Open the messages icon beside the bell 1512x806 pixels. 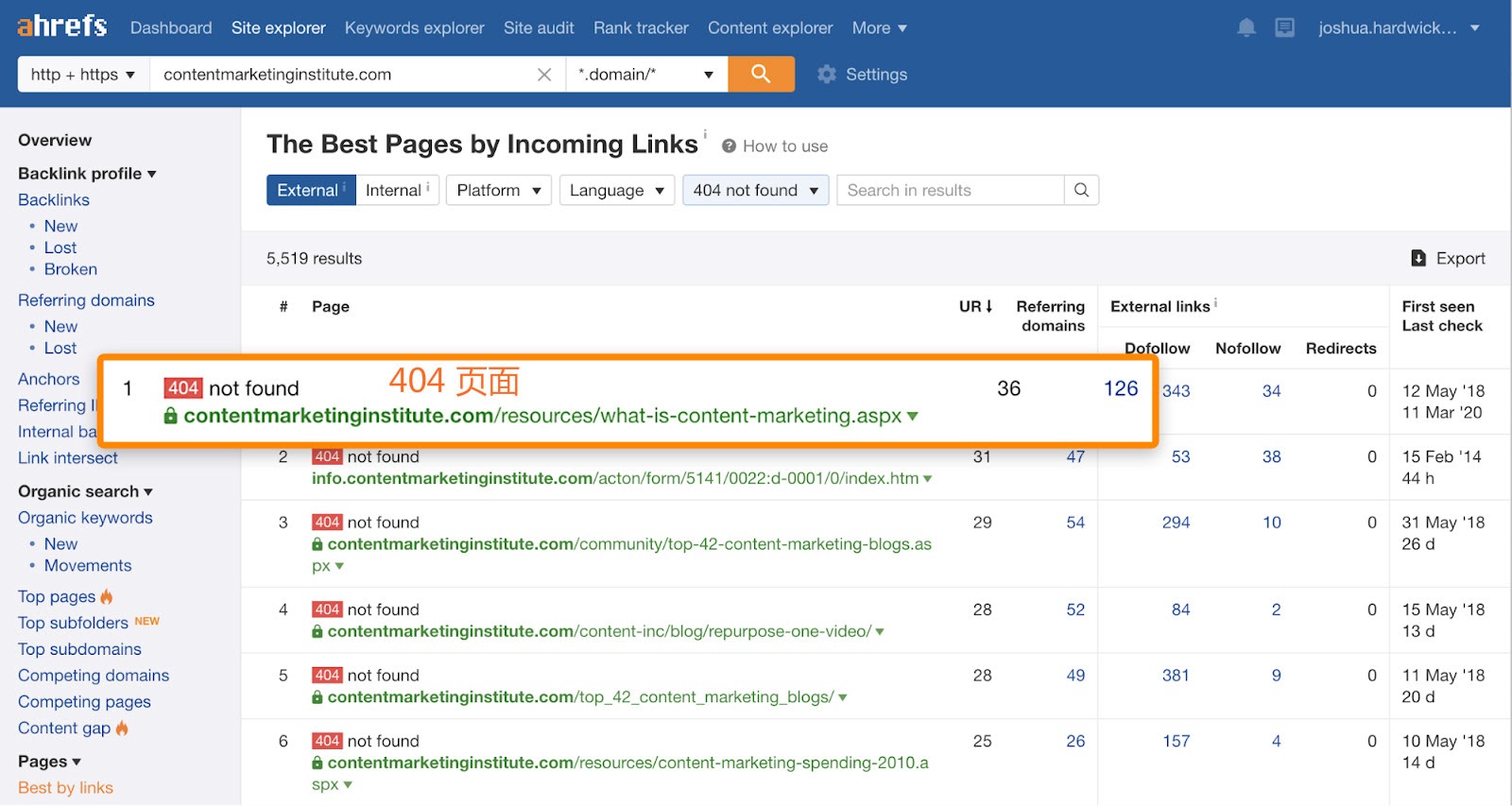coord(1284,28)
